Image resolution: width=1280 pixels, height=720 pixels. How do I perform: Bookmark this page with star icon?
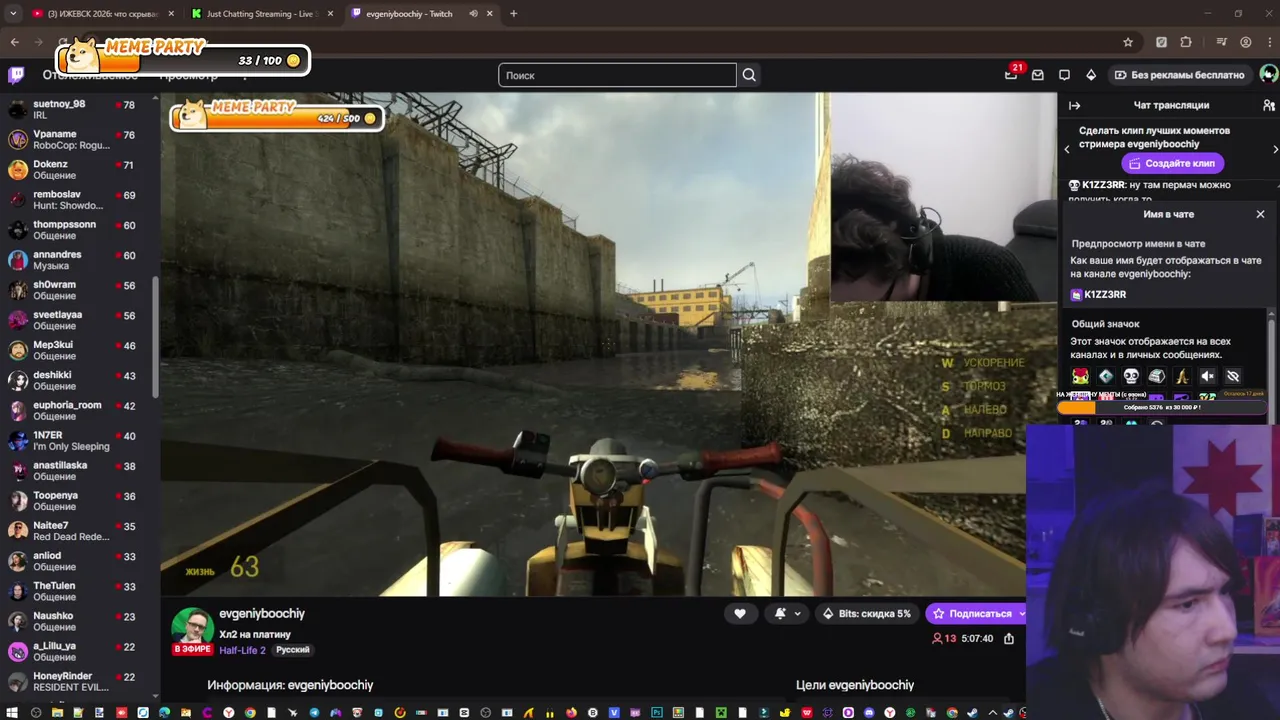[1128, 42]
